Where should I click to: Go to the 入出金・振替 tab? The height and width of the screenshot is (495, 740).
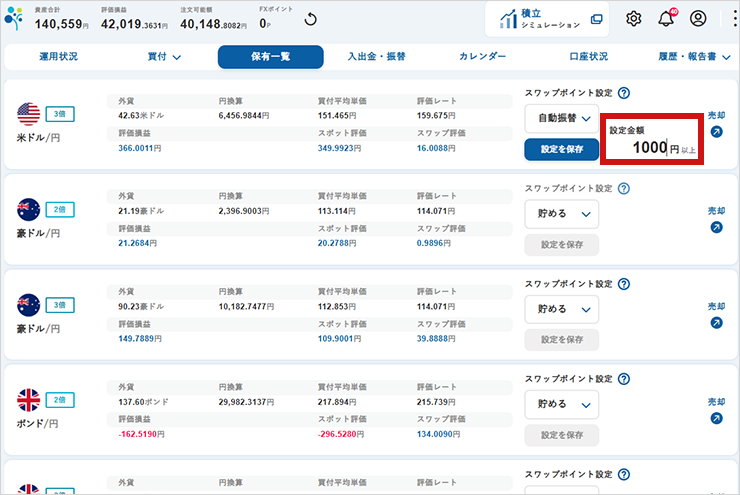tap(377, 57)
